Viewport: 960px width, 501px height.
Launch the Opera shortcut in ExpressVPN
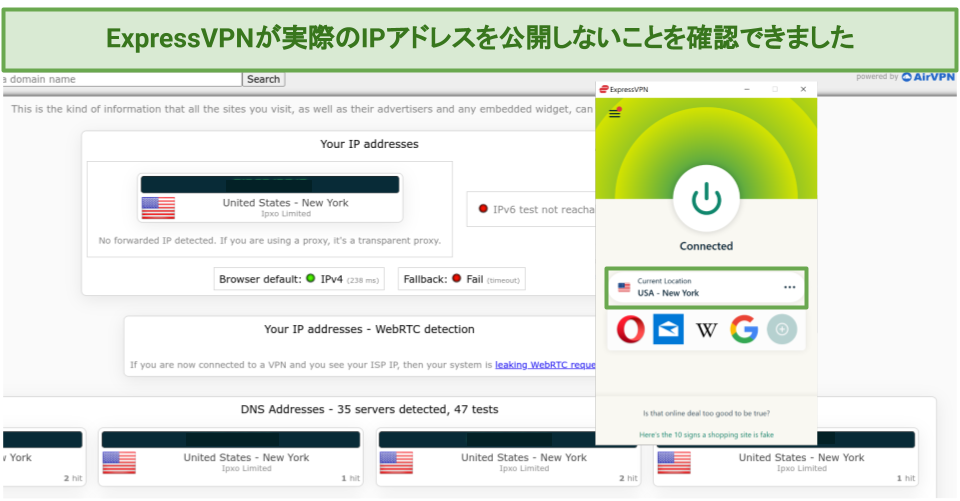tap(631, 329)
